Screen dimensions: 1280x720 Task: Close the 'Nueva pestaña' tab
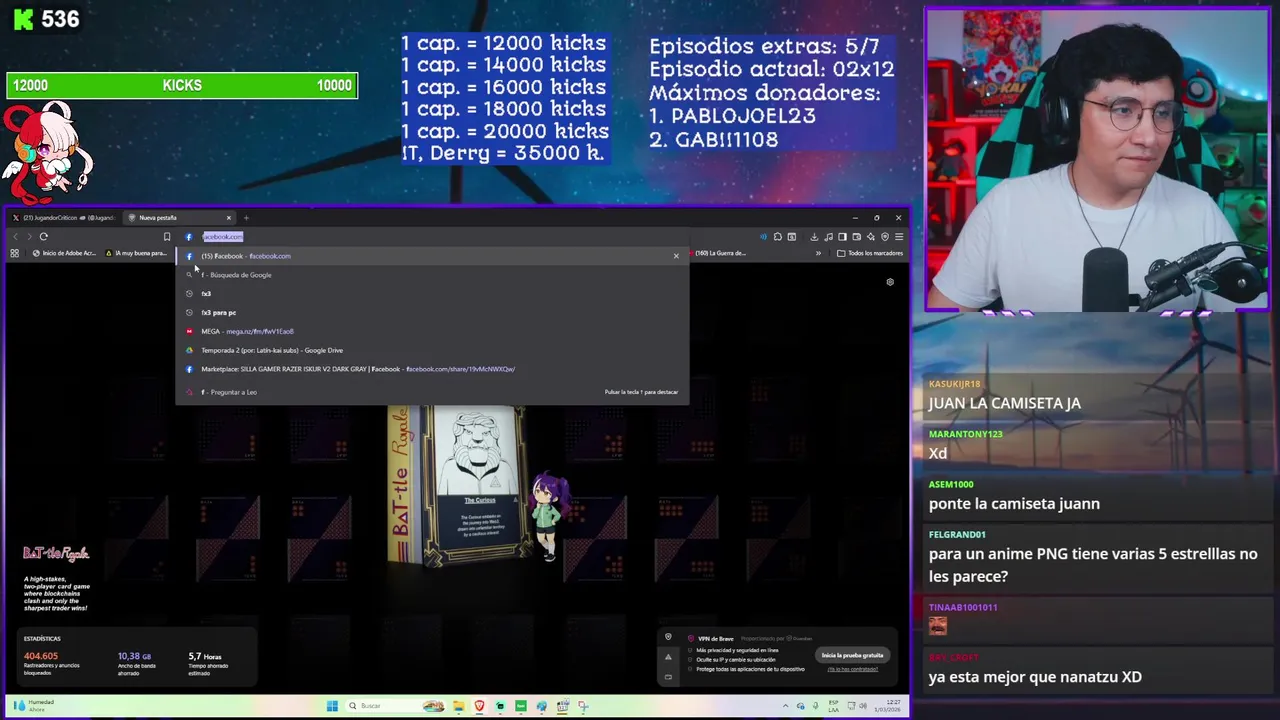coord(228,218)
